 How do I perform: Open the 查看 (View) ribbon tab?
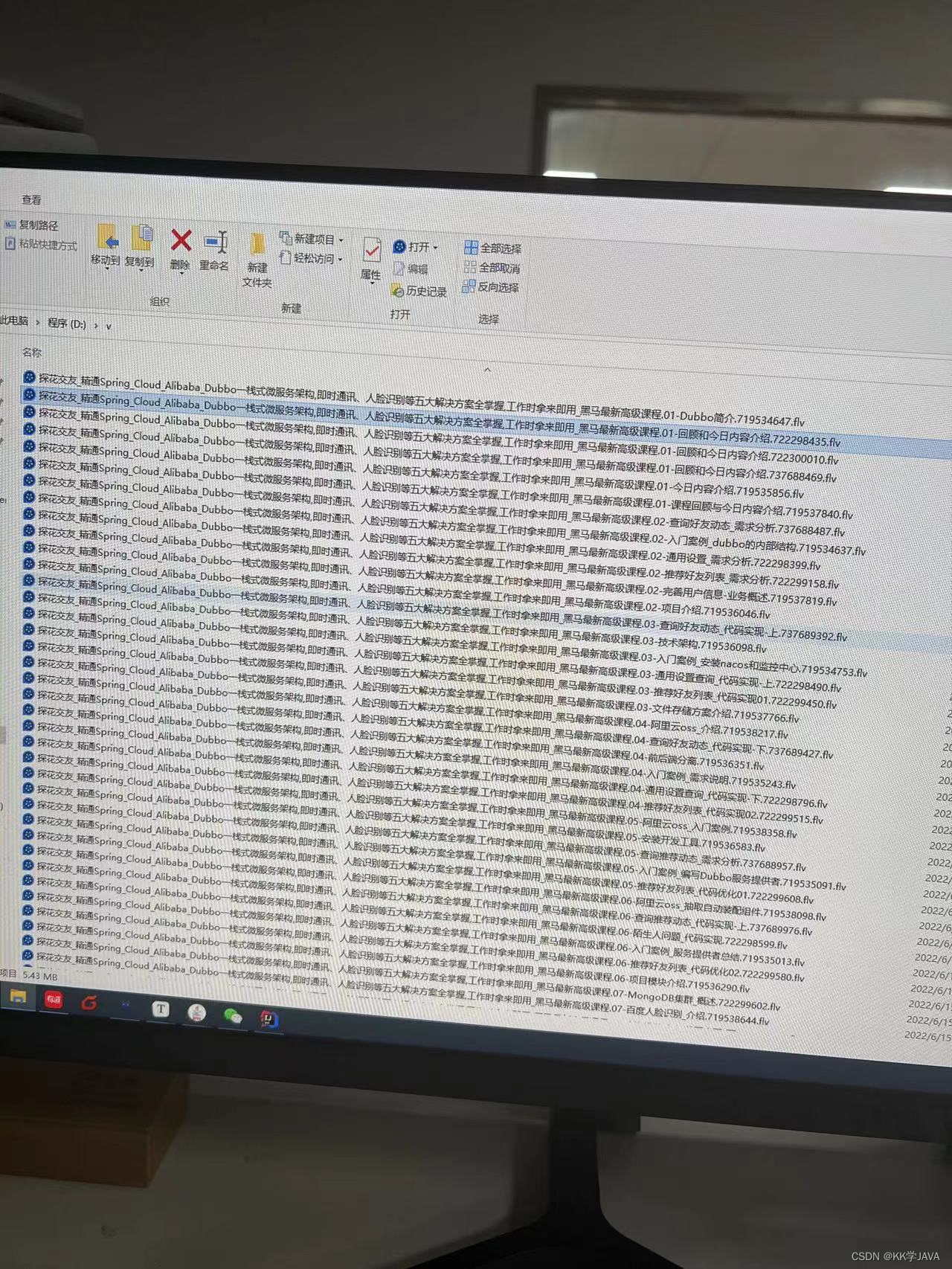coord(31,199)
